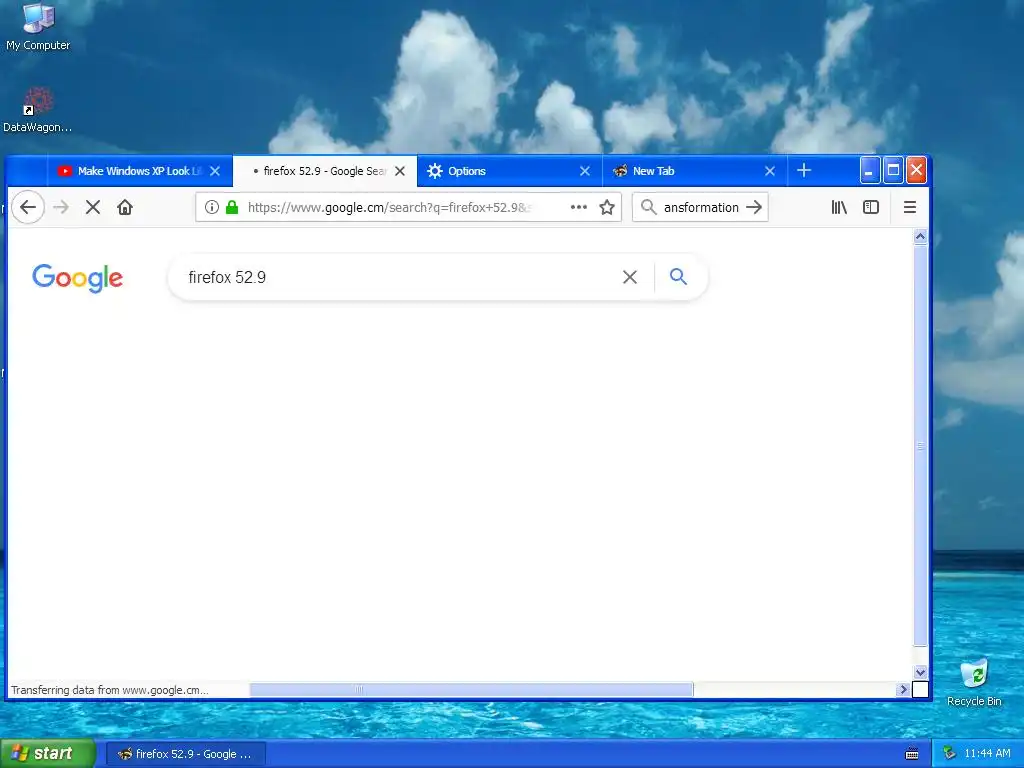Screen dimensions: 1024x768
Task: Open the page actions three-dot menu
Action: [579, 207]
